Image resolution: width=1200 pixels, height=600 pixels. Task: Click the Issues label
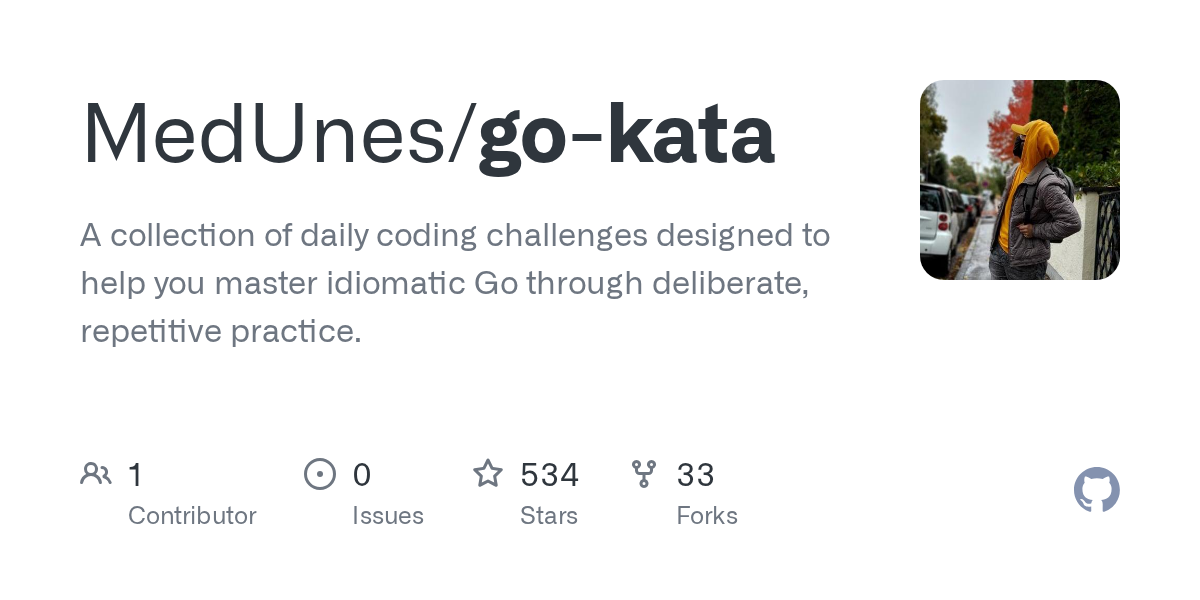pyautogui.click(x=388, y=516)
